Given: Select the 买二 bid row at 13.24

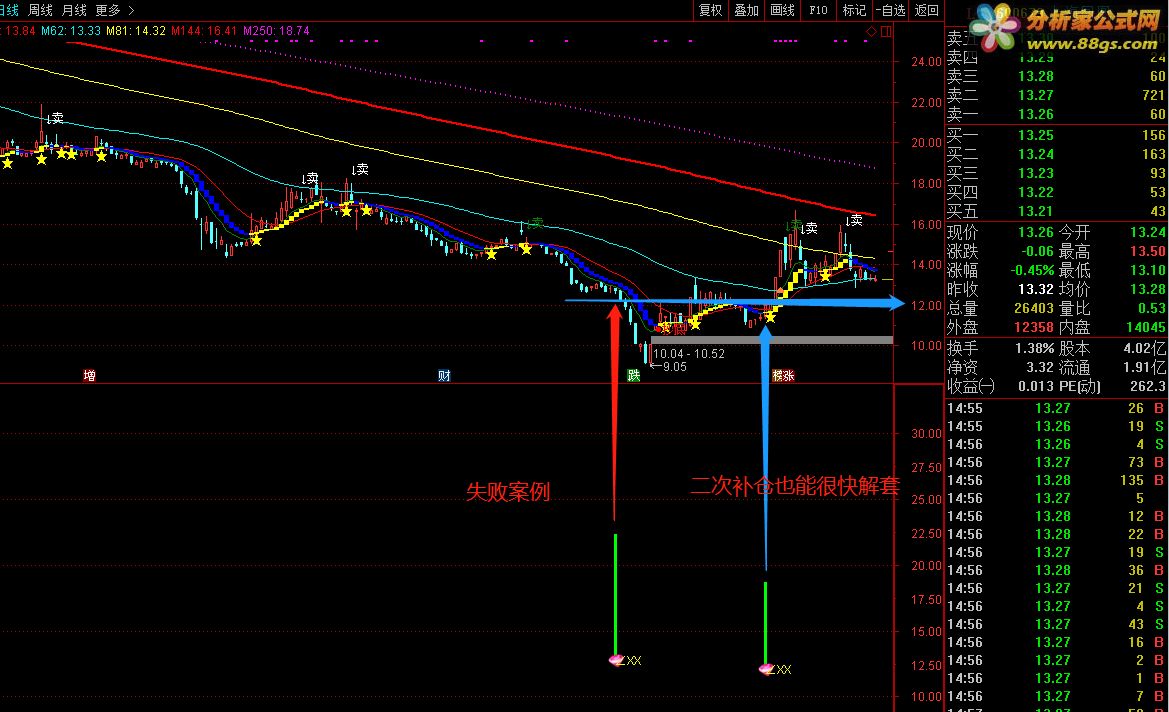Looking at the screenshot, I should 1056,154.
